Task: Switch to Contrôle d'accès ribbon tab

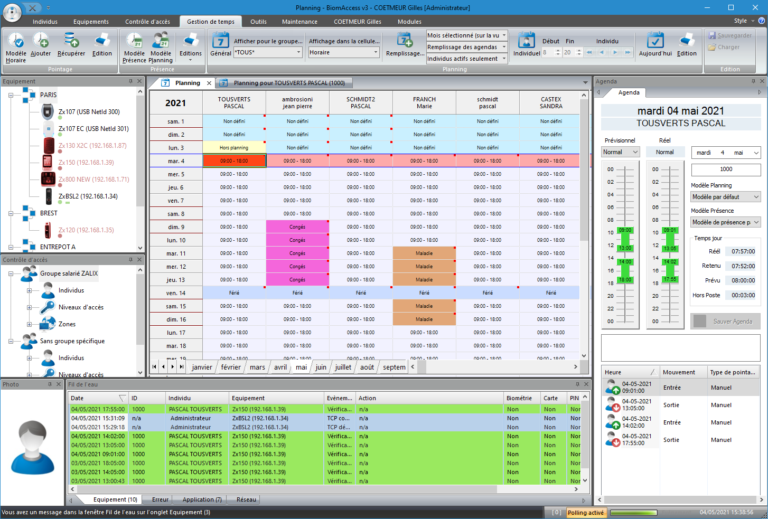Action: 147,22
